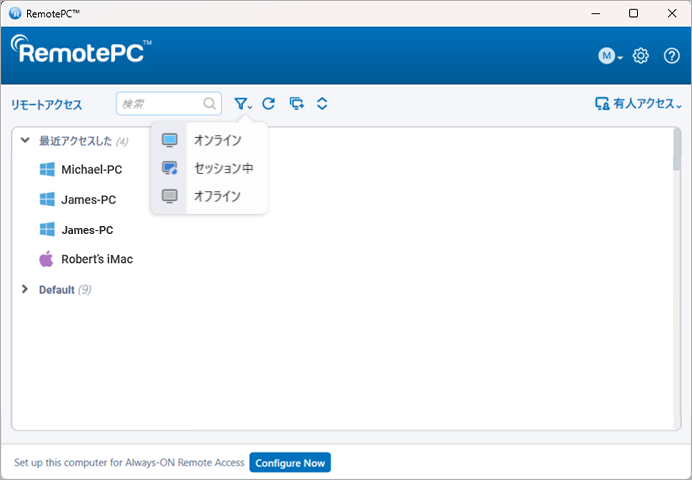Collapse the 最近アクセスした group

point(25,141)
